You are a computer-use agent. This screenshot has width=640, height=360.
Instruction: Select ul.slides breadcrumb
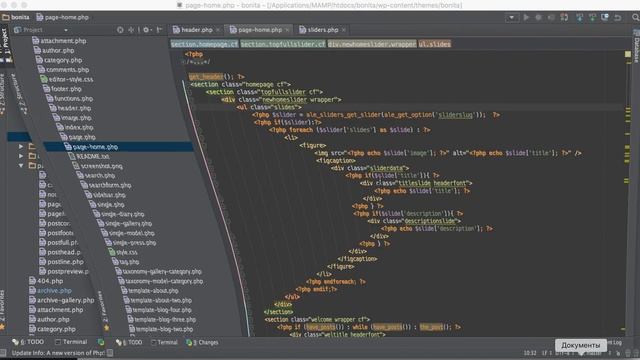435,44
